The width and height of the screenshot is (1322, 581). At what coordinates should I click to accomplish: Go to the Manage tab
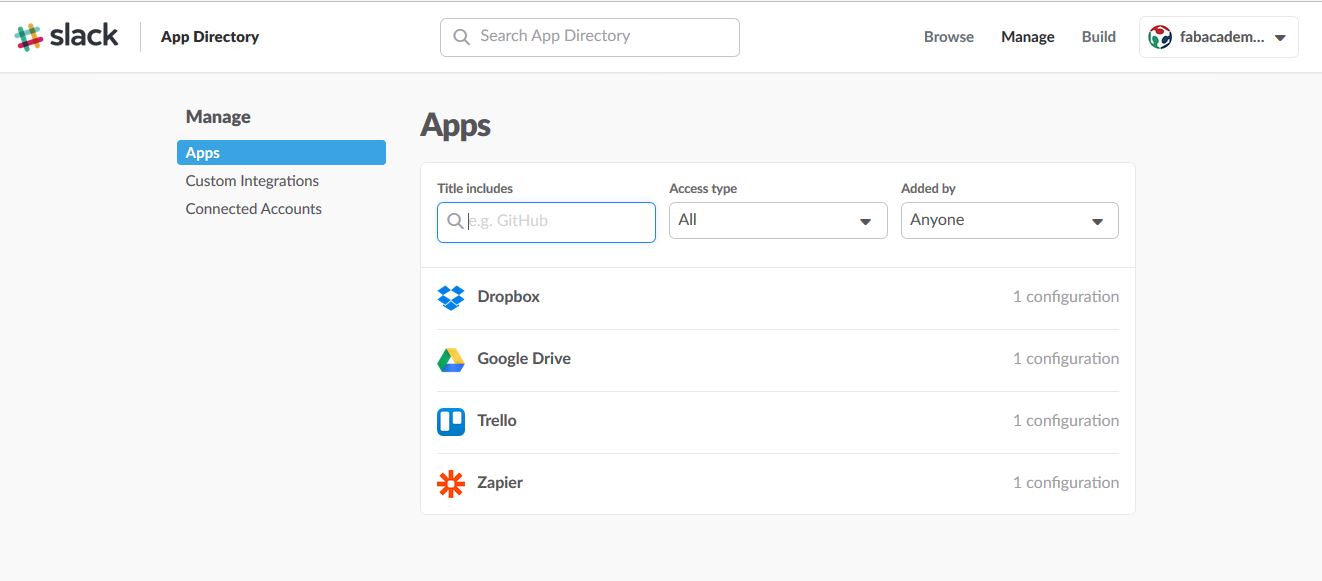[x=1028, y=37]
